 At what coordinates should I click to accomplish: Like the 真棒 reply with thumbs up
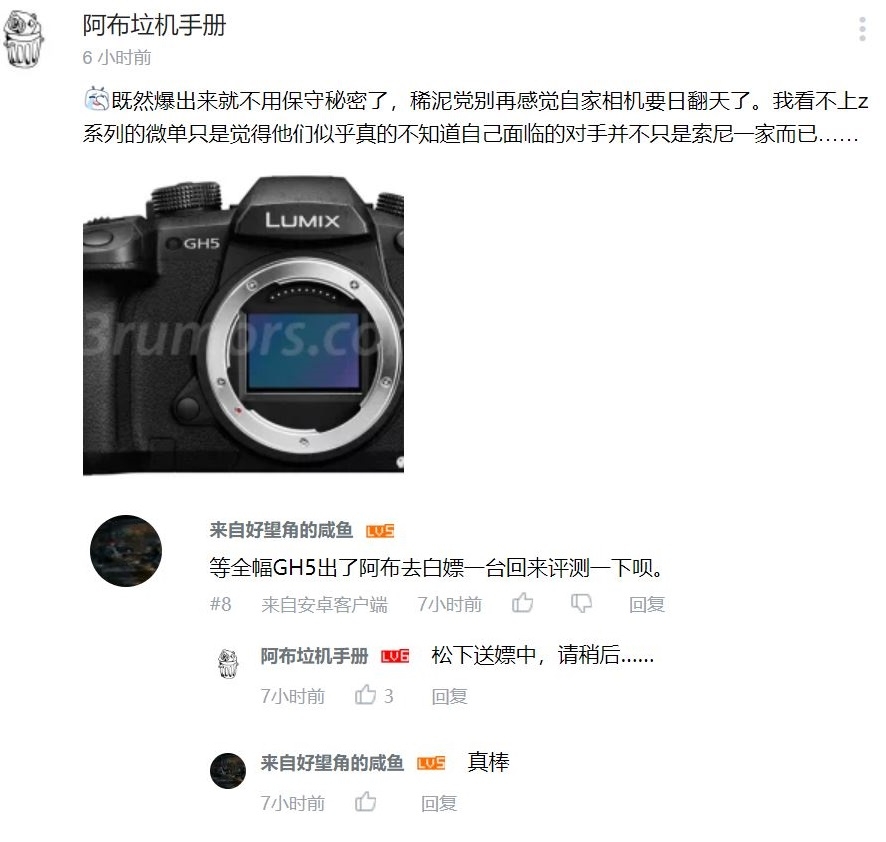tap(366, 802)
